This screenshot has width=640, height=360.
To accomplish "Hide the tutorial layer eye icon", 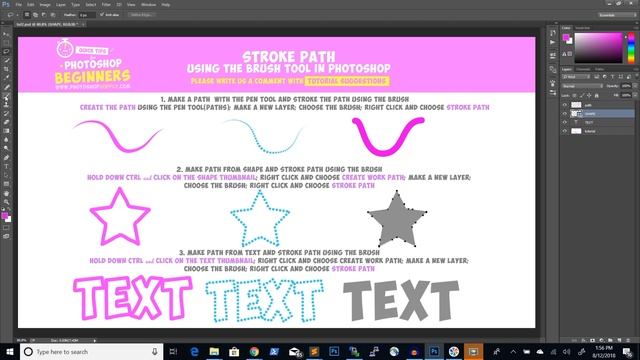I will click(x=565, y=131).
